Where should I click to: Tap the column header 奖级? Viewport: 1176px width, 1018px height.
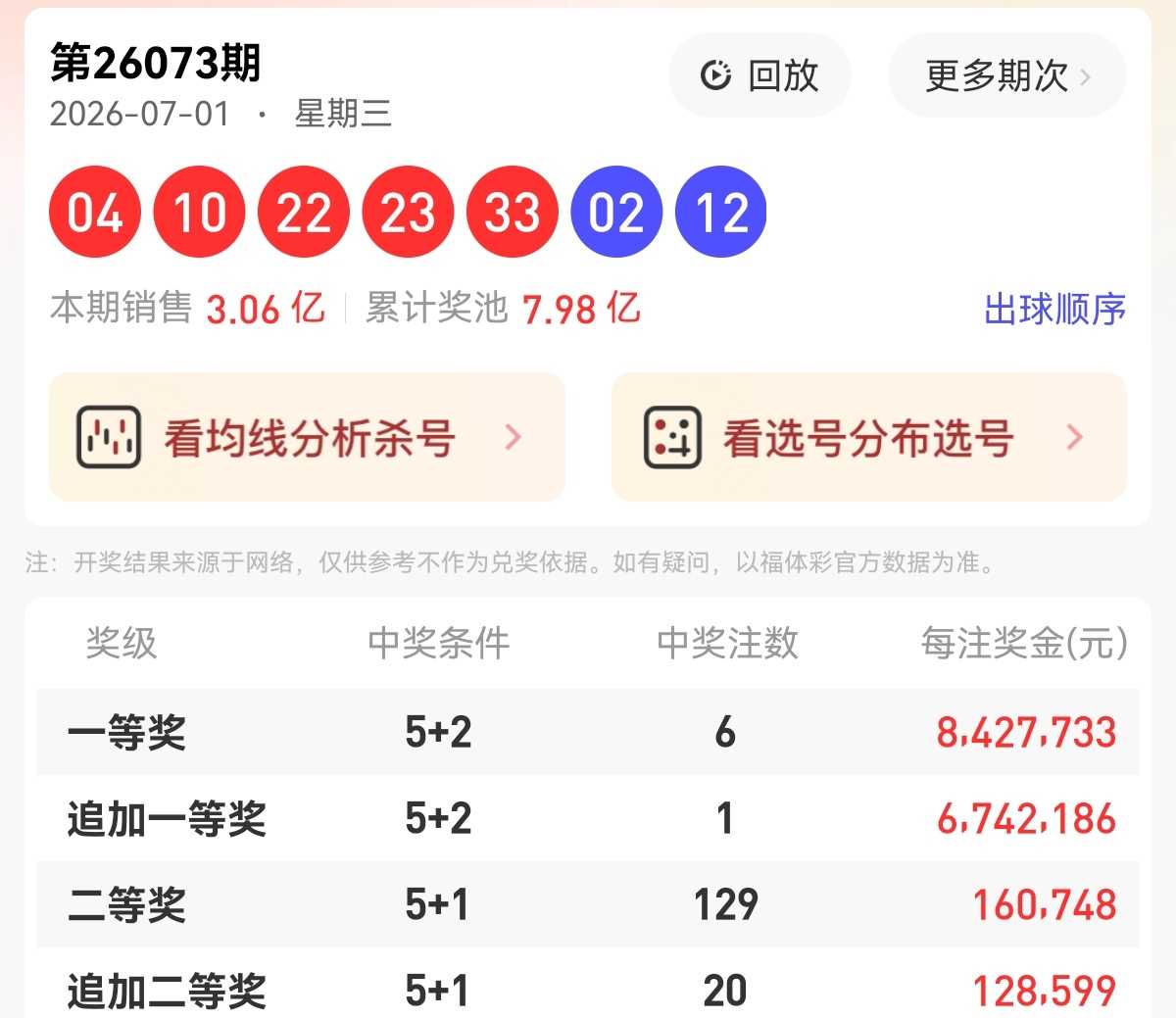coord(122,644)
